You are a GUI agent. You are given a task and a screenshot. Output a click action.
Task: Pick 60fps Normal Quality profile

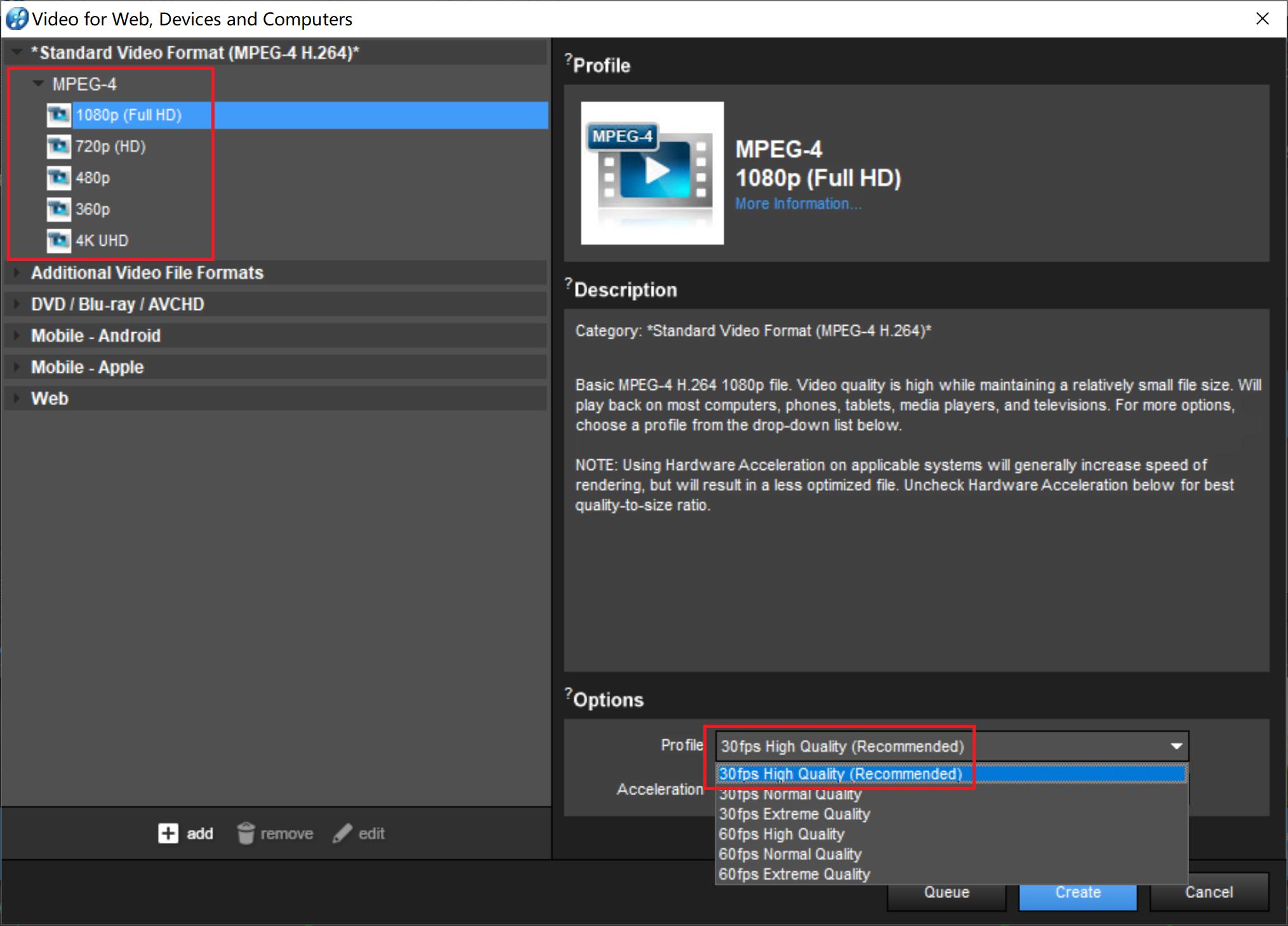coord(790,854)
